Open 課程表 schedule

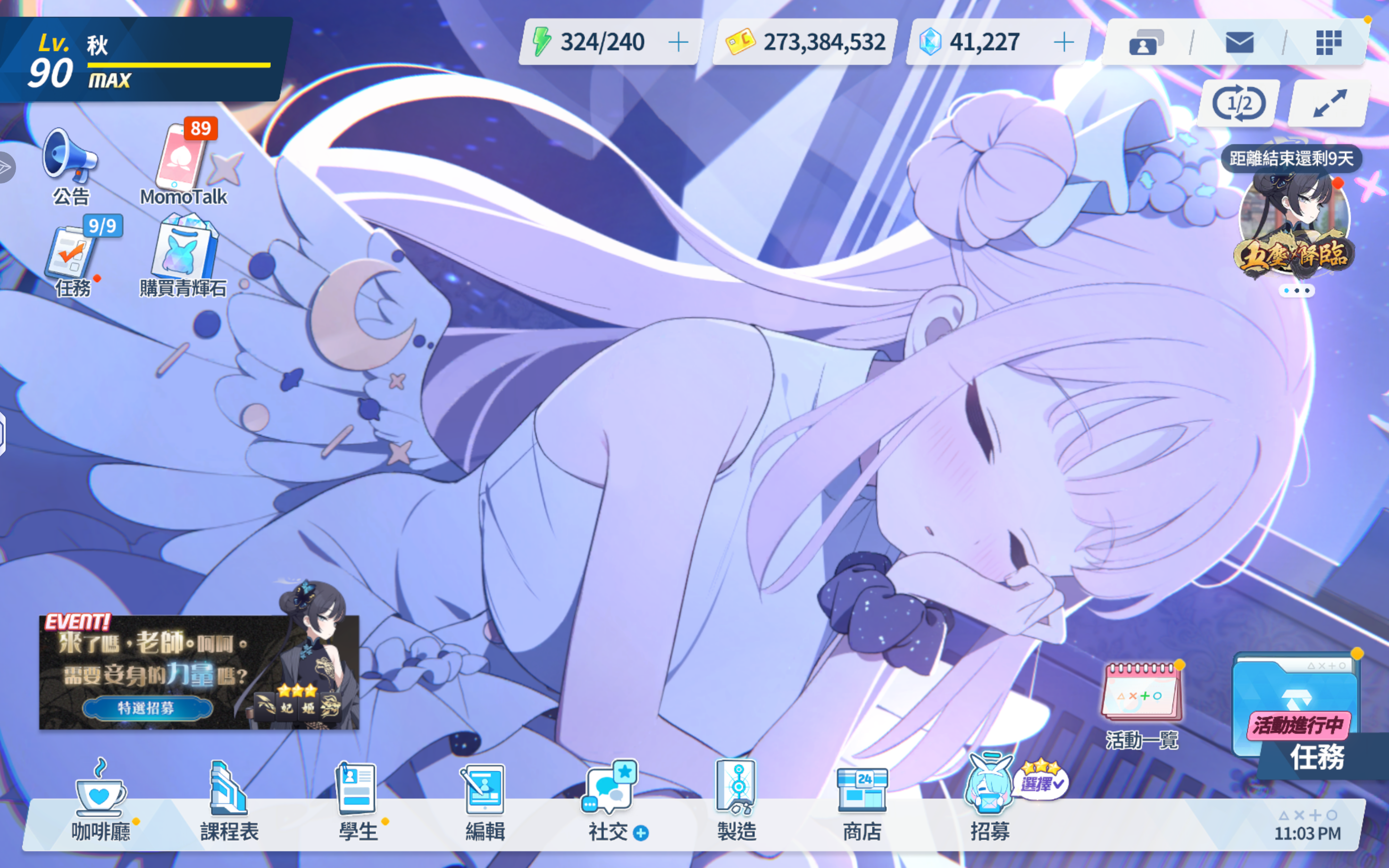tap(229, 801)
